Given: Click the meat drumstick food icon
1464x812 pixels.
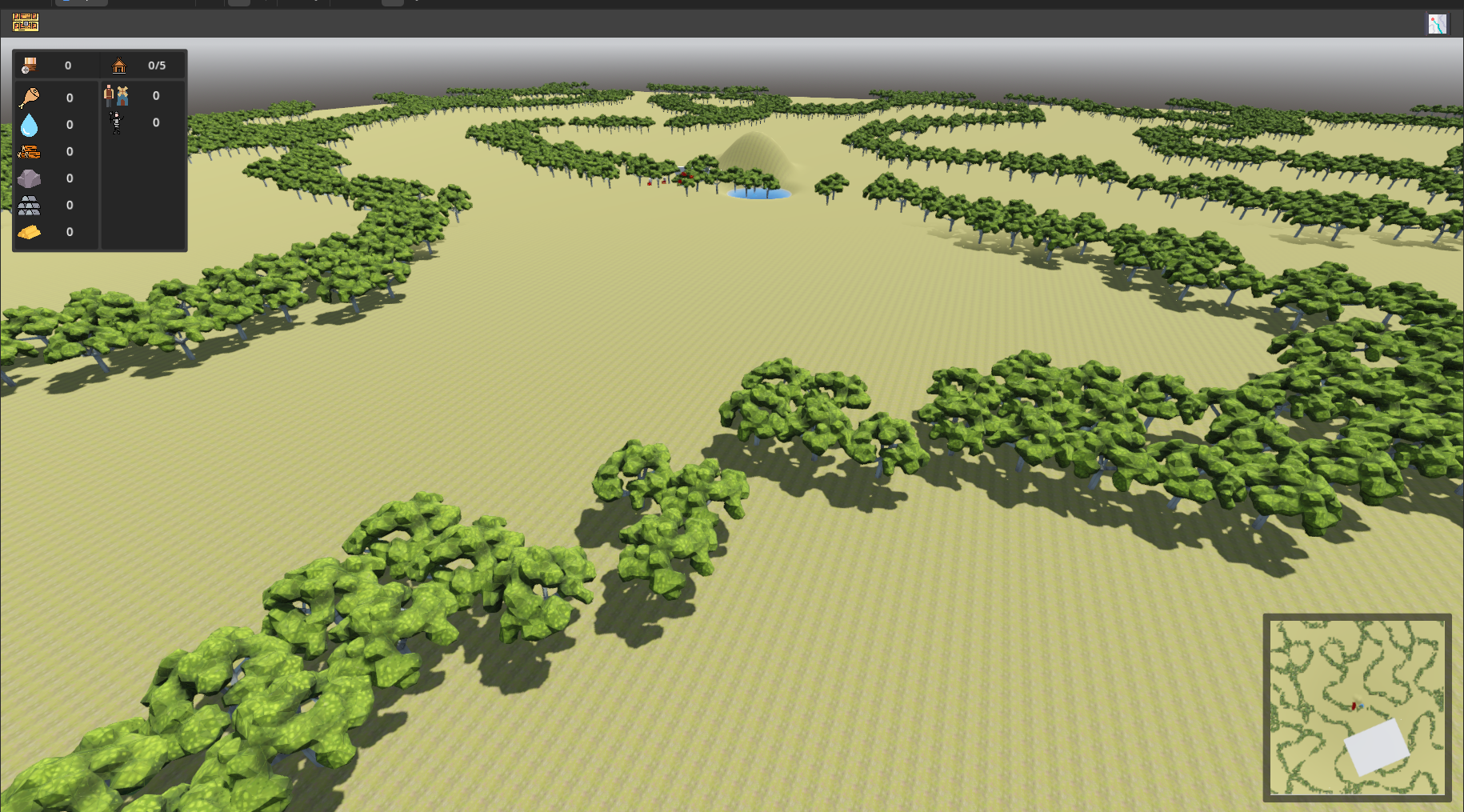Looking at the screenshot, I should click(x=29, y=98).
